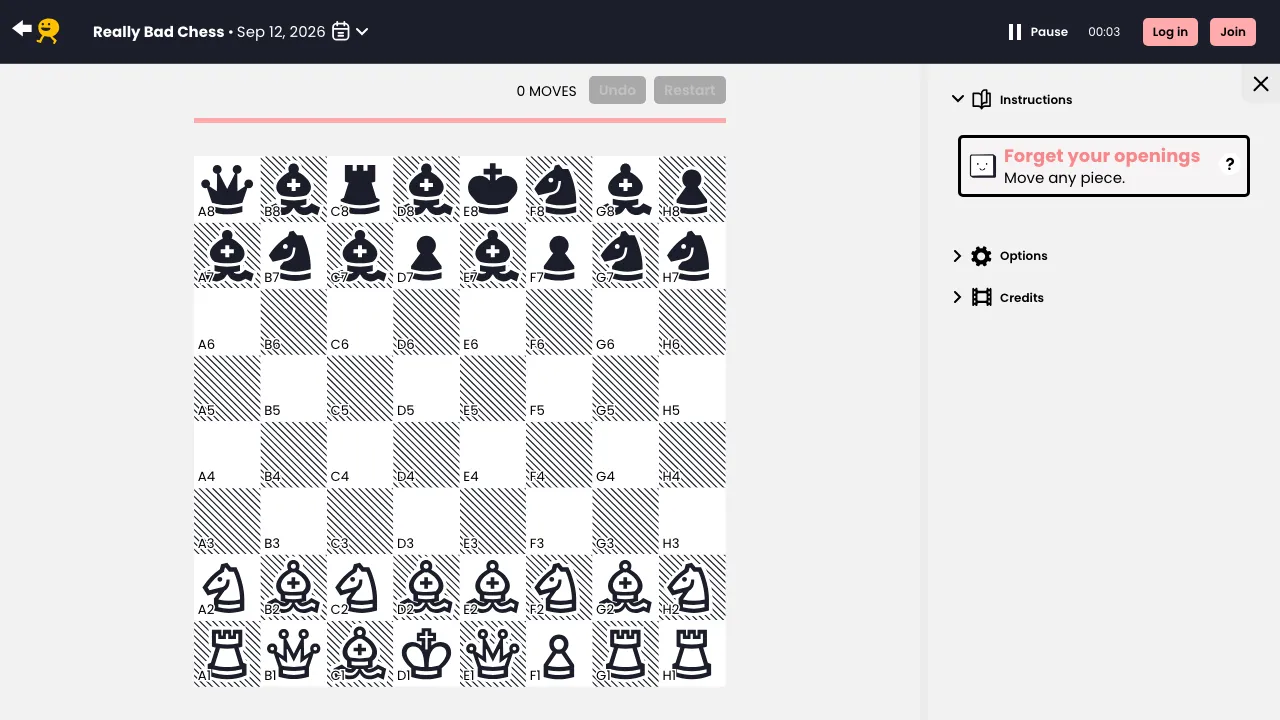The width and height of the screenshot is (1280, 720).
Task: Click the 0 MOVES counter text
Action: point(546,91)
